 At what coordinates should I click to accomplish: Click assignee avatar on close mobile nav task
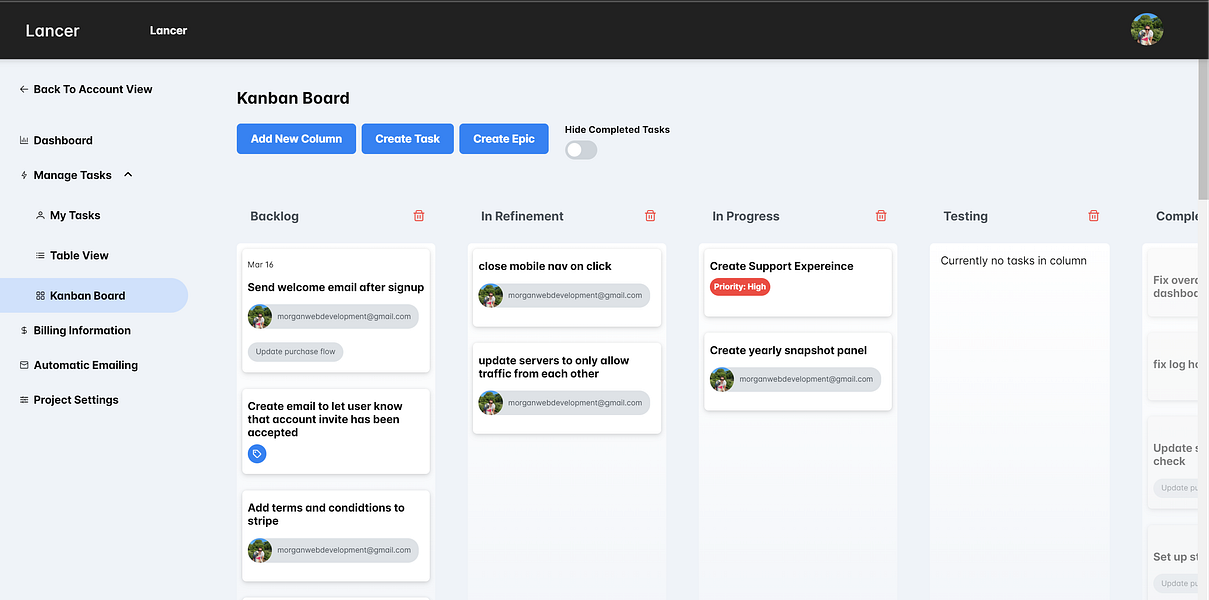tap(490, 296)
